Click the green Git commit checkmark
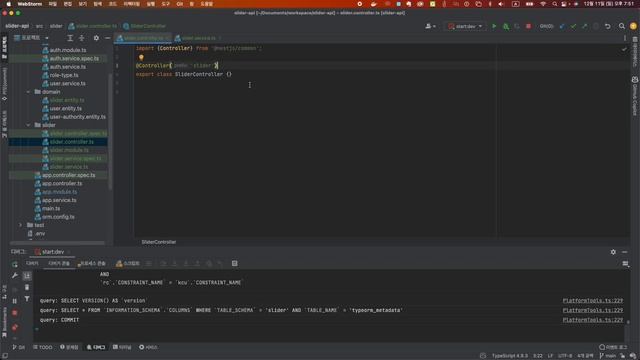The height and width of the screenshot is (360, 640). click(x=573, y=26)
